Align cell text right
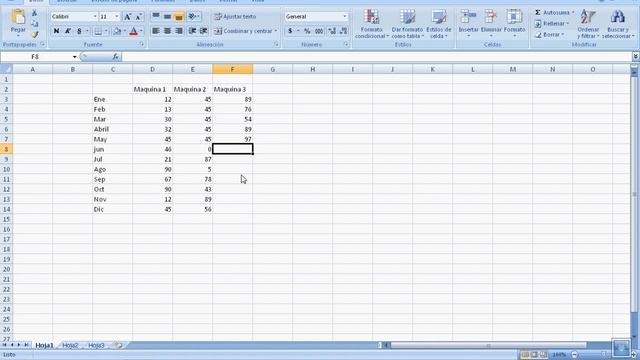Screen dimensions: 640x360 178,31
